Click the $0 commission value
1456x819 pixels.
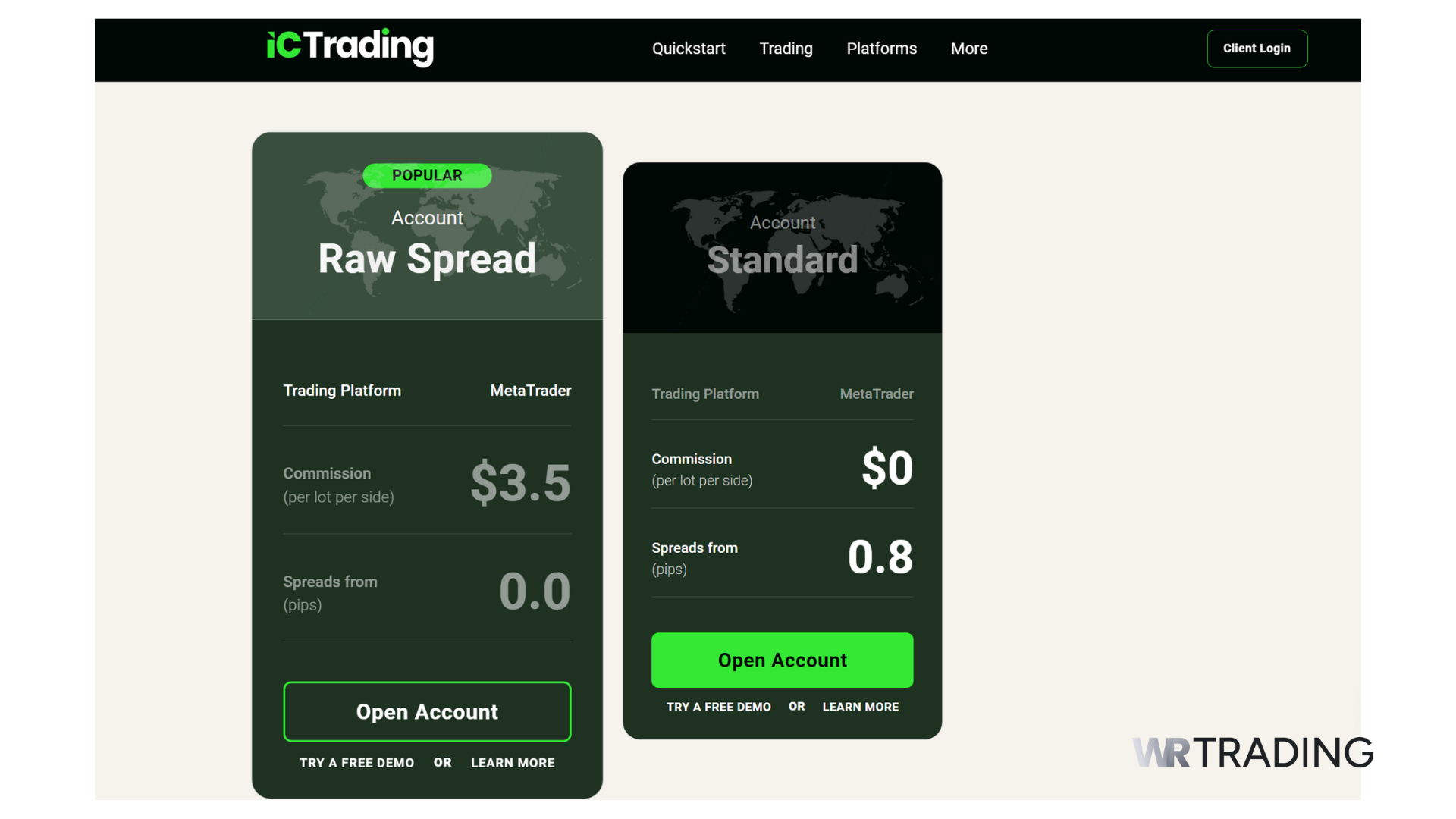tap(887, 467)
